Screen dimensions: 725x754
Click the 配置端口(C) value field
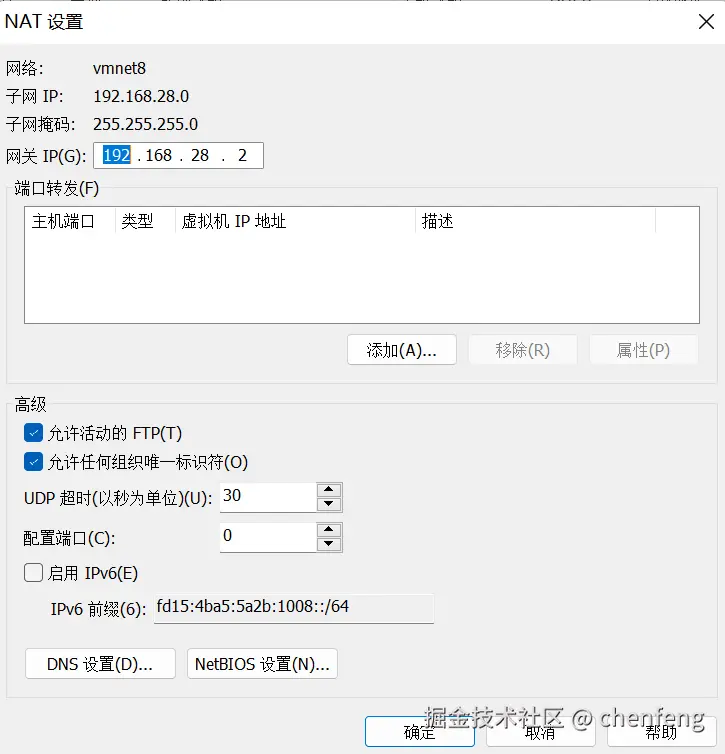point(268,537)
